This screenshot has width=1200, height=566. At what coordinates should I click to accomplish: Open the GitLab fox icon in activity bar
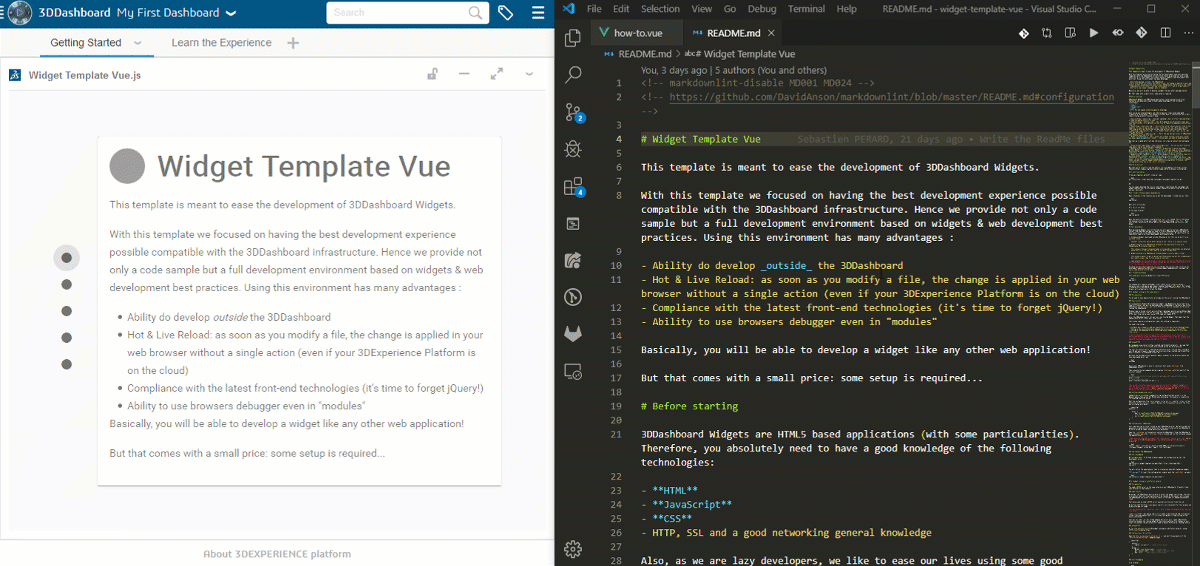coord(573,334)
